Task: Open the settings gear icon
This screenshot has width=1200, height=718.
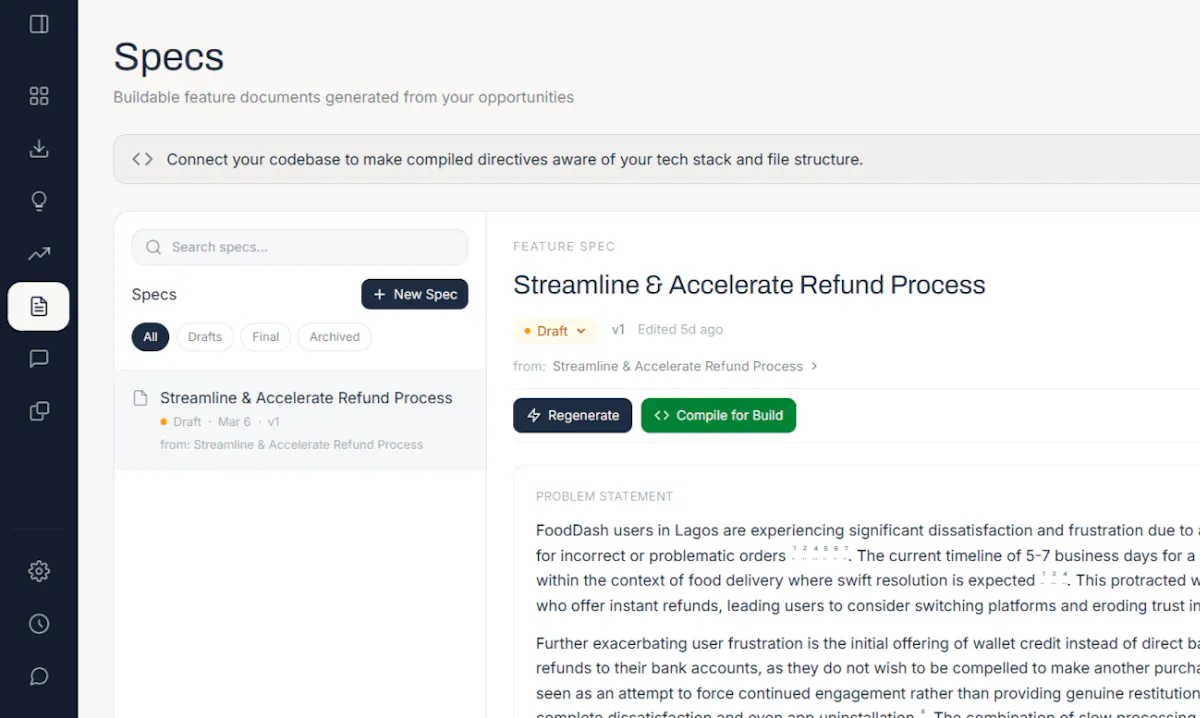Action: (x=39, y=571)
